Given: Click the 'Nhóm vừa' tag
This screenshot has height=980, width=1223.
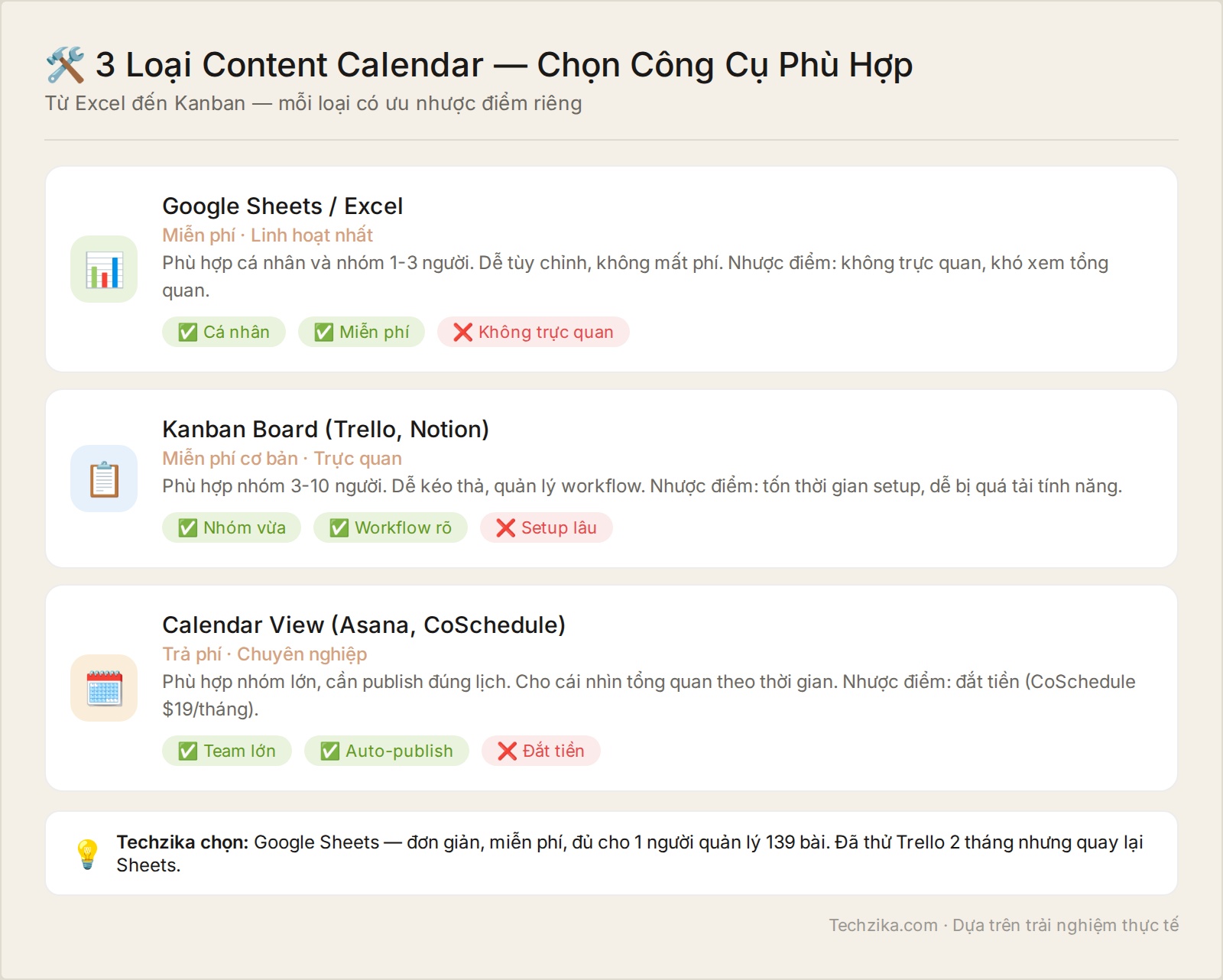Looking at the screenshot, I should click(x=232, y=527).
